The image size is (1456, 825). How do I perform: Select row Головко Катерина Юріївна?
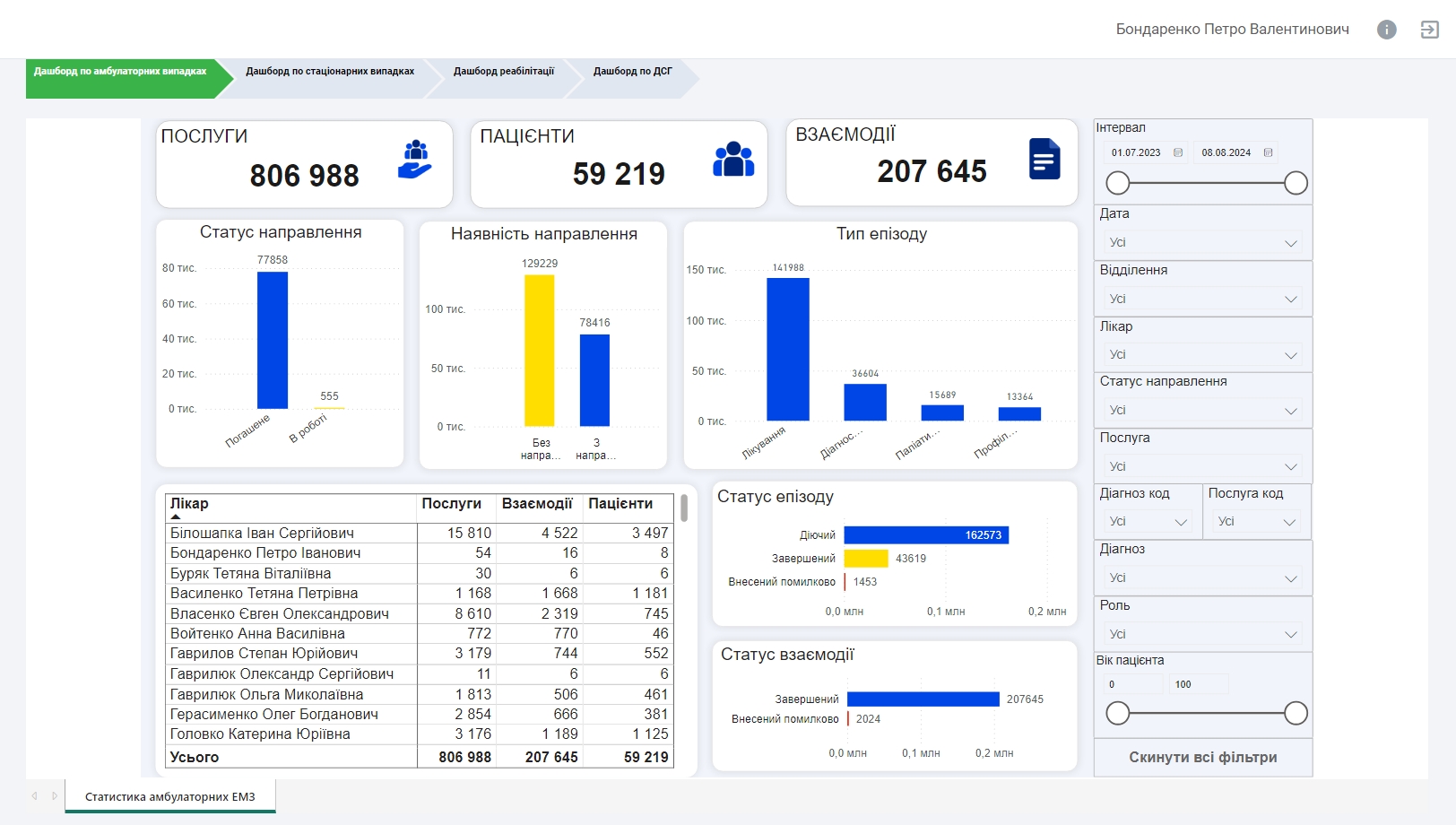tap(419, 734)
